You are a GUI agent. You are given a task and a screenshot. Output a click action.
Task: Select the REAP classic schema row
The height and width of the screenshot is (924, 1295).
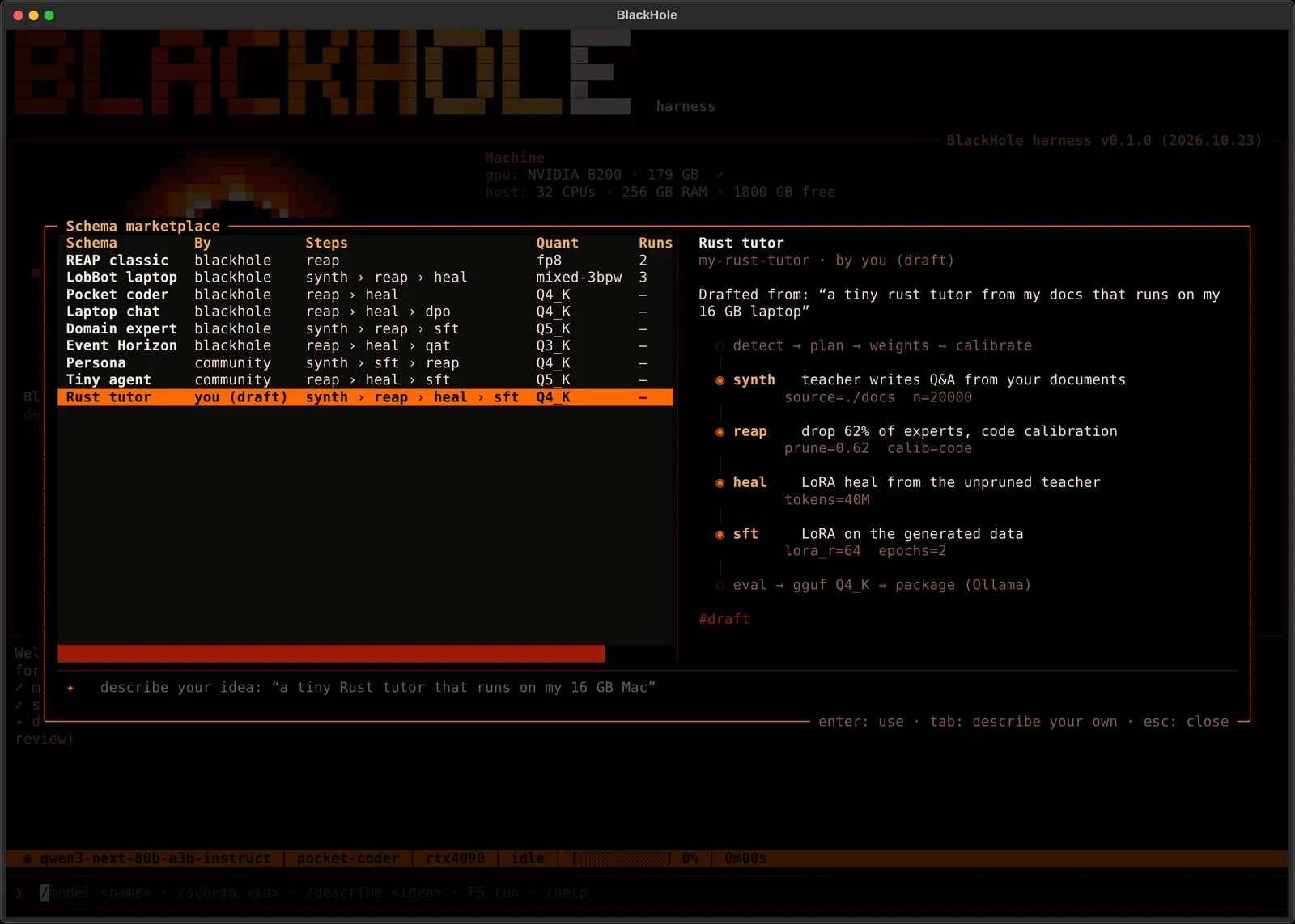point(365,260)
